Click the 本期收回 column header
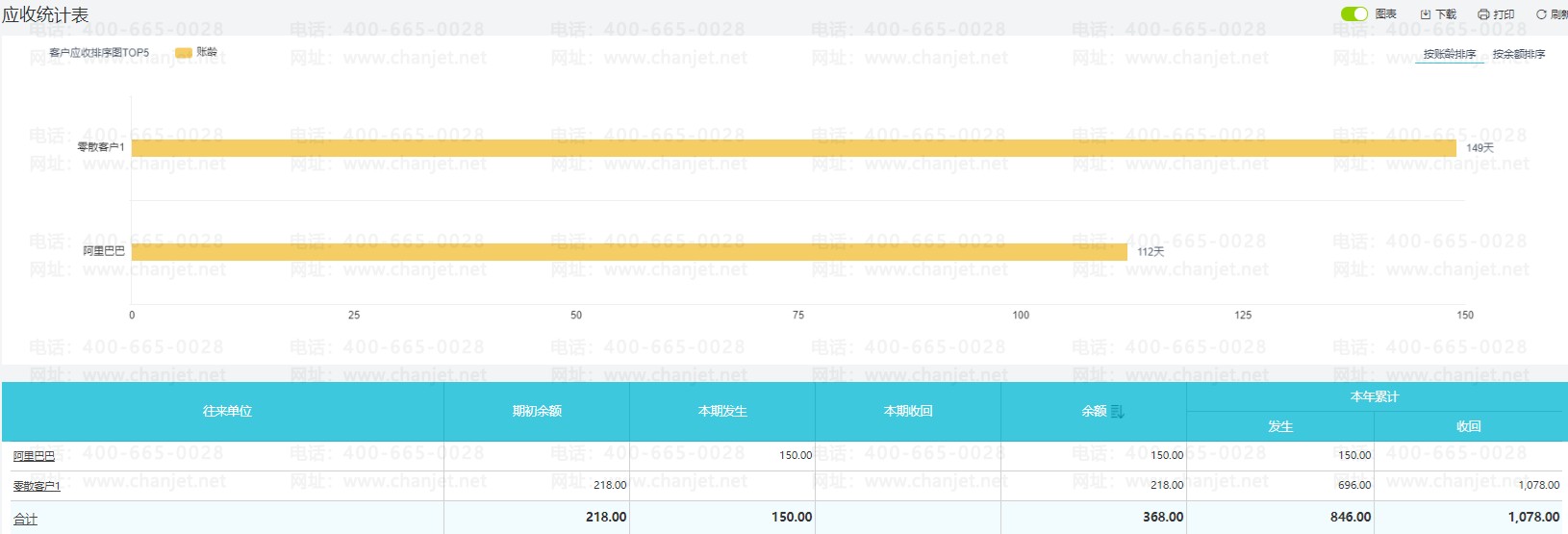Viewport: 1568px width, 534px height. (x=908, y=411)
